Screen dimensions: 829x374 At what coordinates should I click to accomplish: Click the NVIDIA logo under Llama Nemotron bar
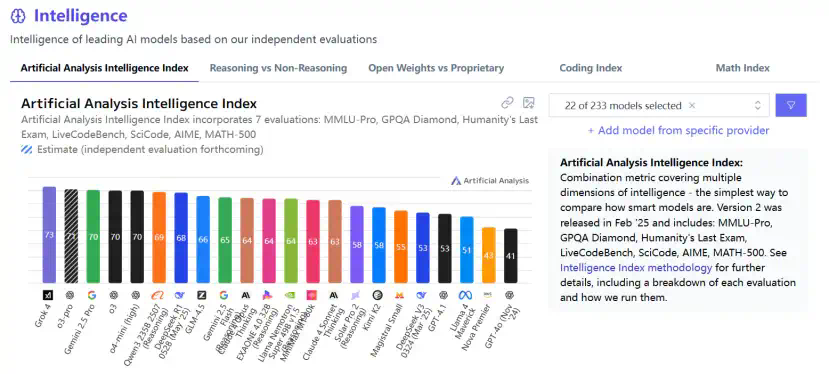pyautogui.click(x=290, y=295)
